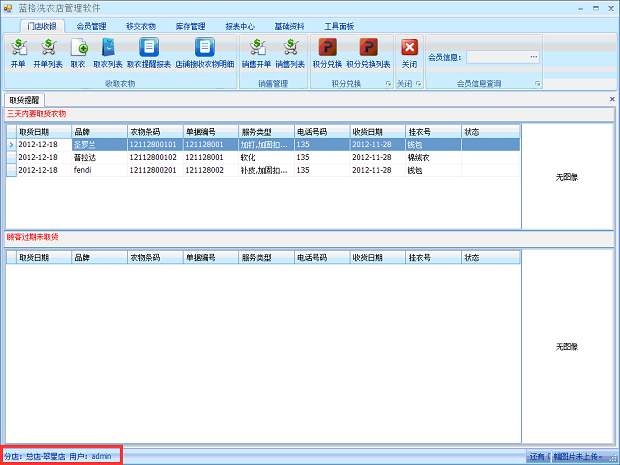Click the 幅图片未上传 status item
The width and height of the screenshot is (620, 465).
coord(578,456)
